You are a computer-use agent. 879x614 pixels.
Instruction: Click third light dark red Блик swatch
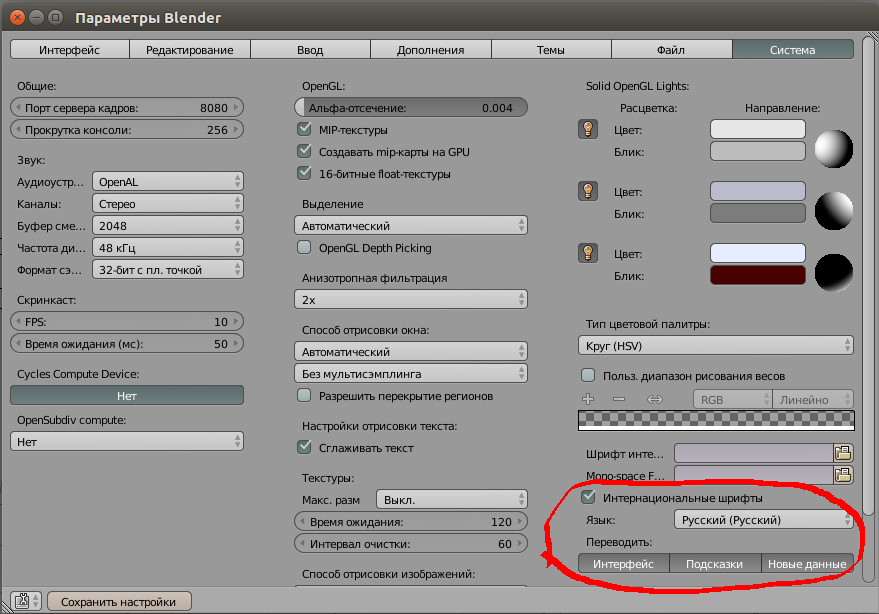tap(757, 275)
